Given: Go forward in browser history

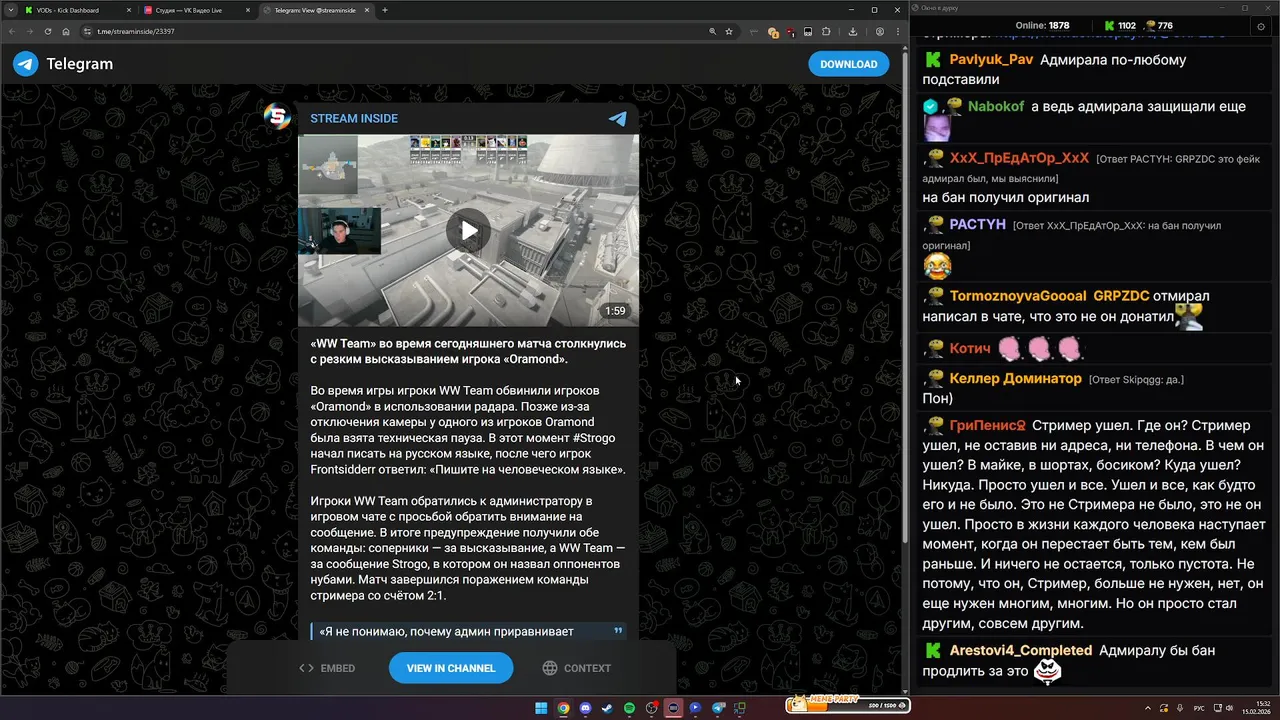Looking at the screenshot, I should (29, 31).
